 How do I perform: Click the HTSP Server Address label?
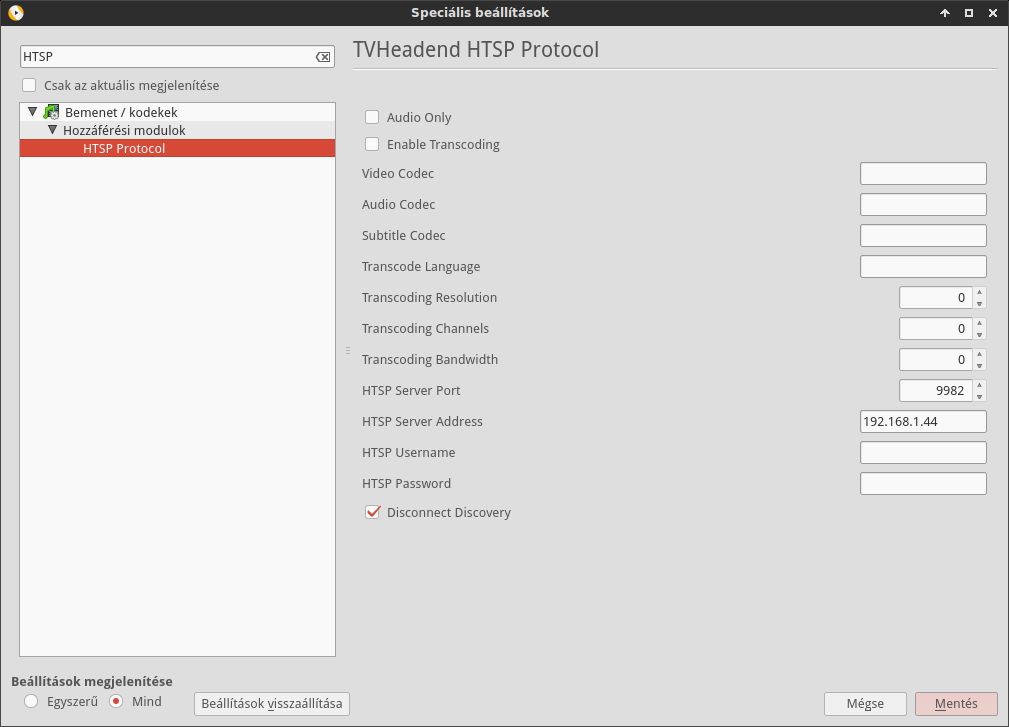(422, 421)
